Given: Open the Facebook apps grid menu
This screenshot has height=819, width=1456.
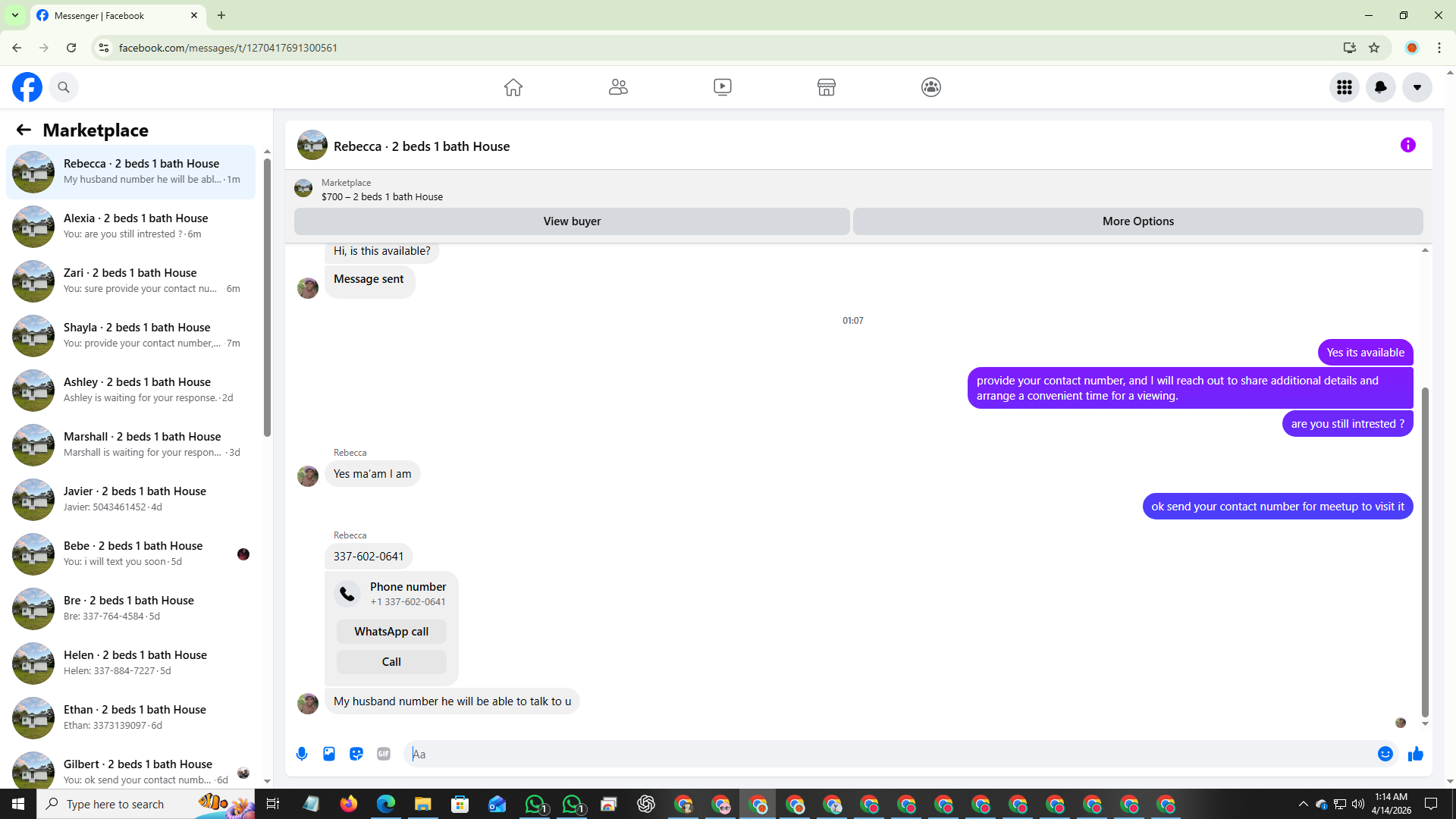Looking at the screenshot, I should pyautogui.click(x=1344, y=87).
